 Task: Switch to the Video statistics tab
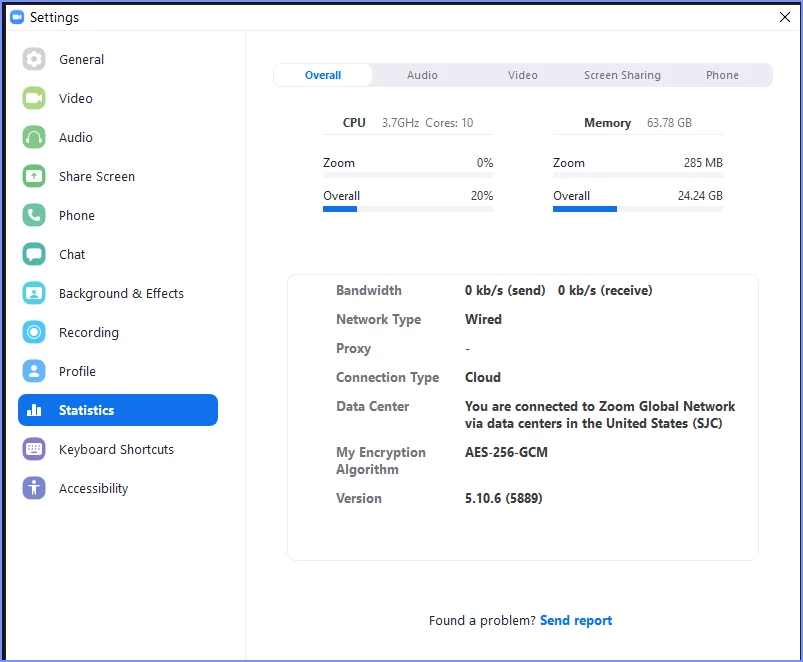pyautogui.click(x=522, y=75)
